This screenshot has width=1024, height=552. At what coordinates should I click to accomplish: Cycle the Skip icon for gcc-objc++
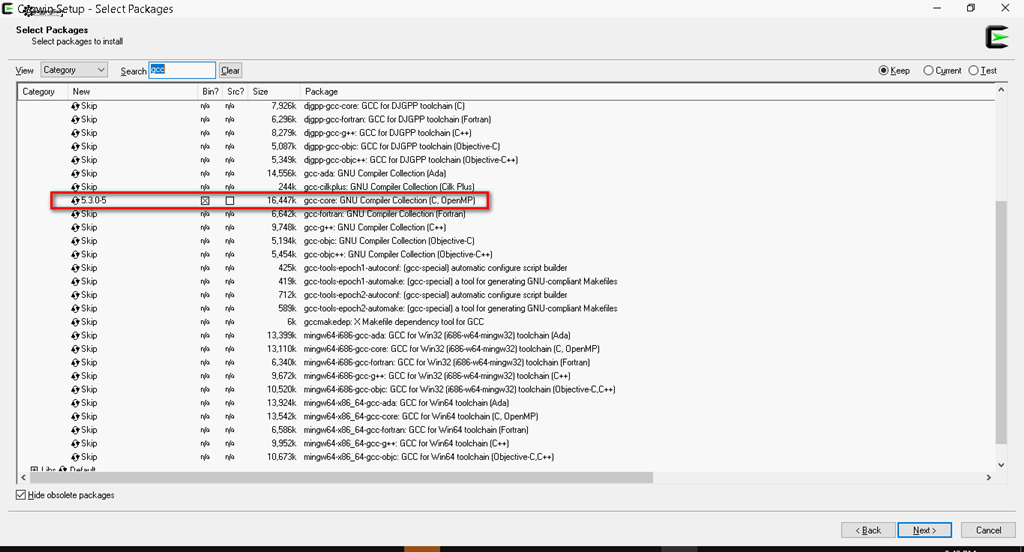point(75,255)
